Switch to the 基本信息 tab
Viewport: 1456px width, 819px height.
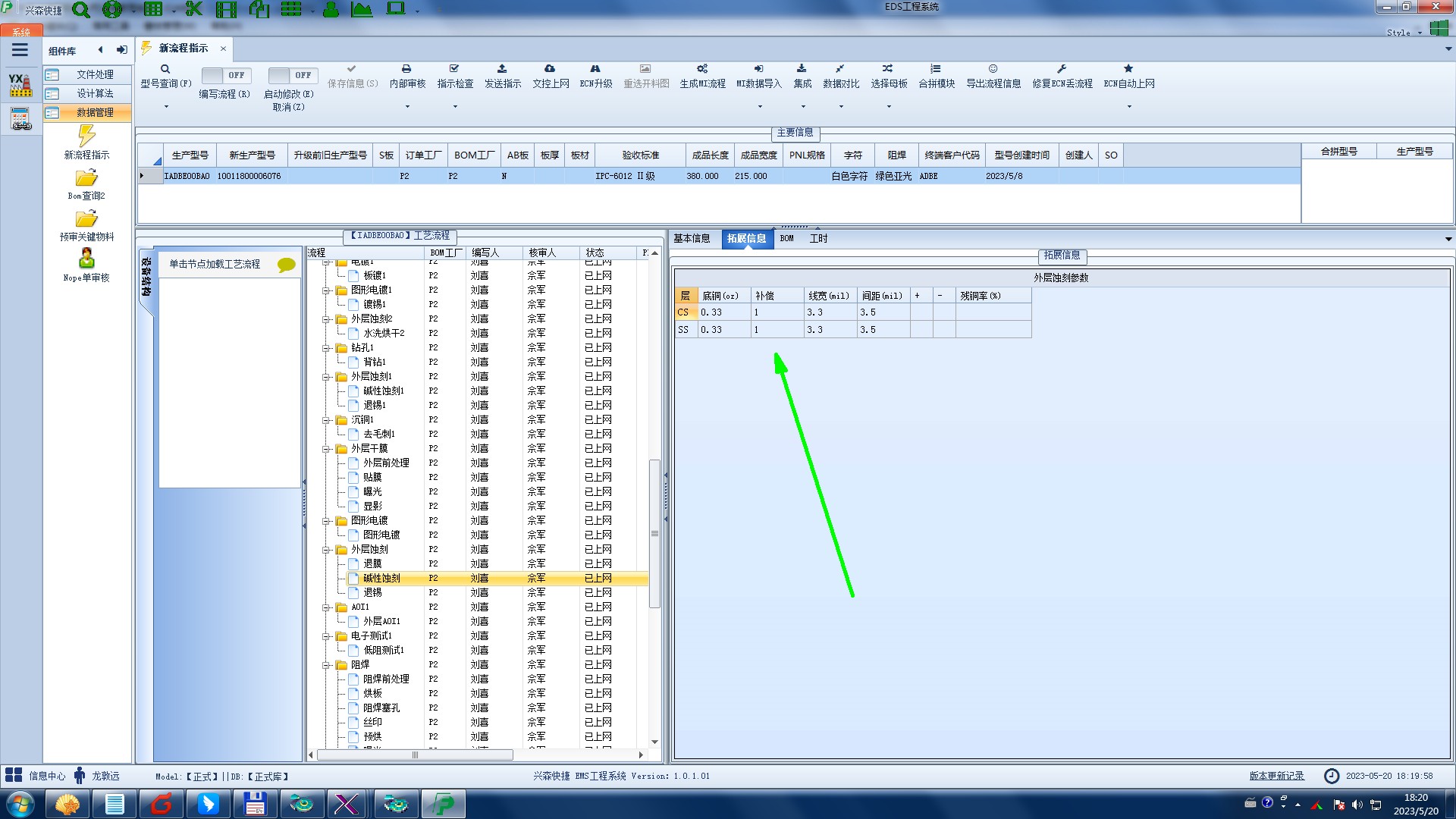pos(692,239)
